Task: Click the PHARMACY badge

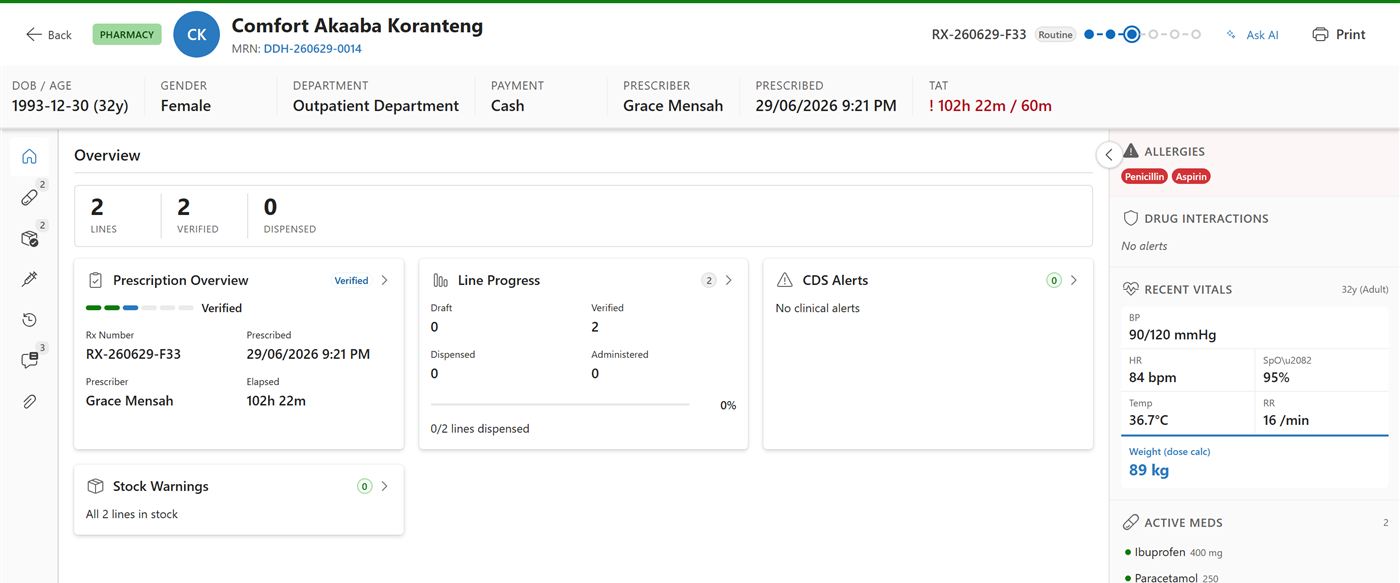Action: tap(127, 34)
